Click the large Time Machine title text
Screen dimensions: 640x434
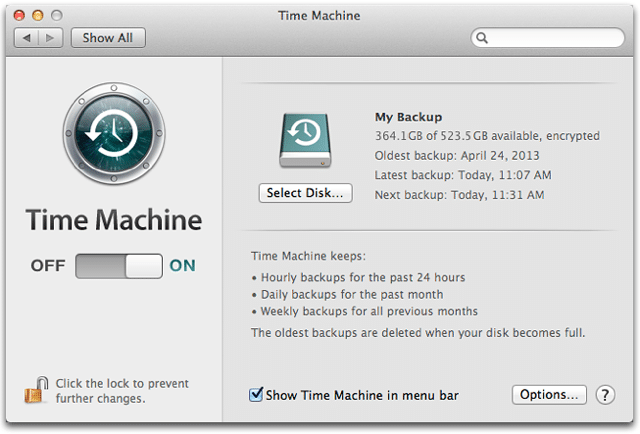coord(114,220)
